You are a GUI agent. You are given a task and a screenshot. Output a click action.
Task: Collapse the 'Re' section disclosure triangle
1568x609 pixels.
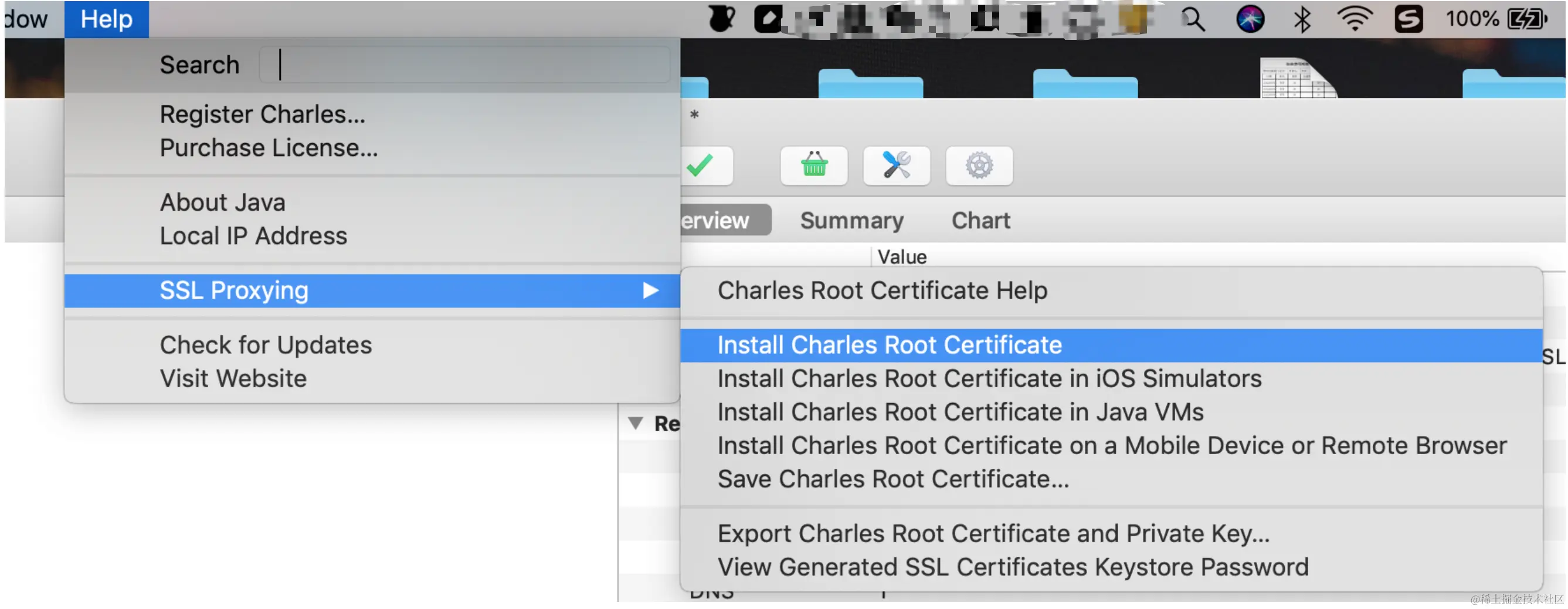click(636, 423)
